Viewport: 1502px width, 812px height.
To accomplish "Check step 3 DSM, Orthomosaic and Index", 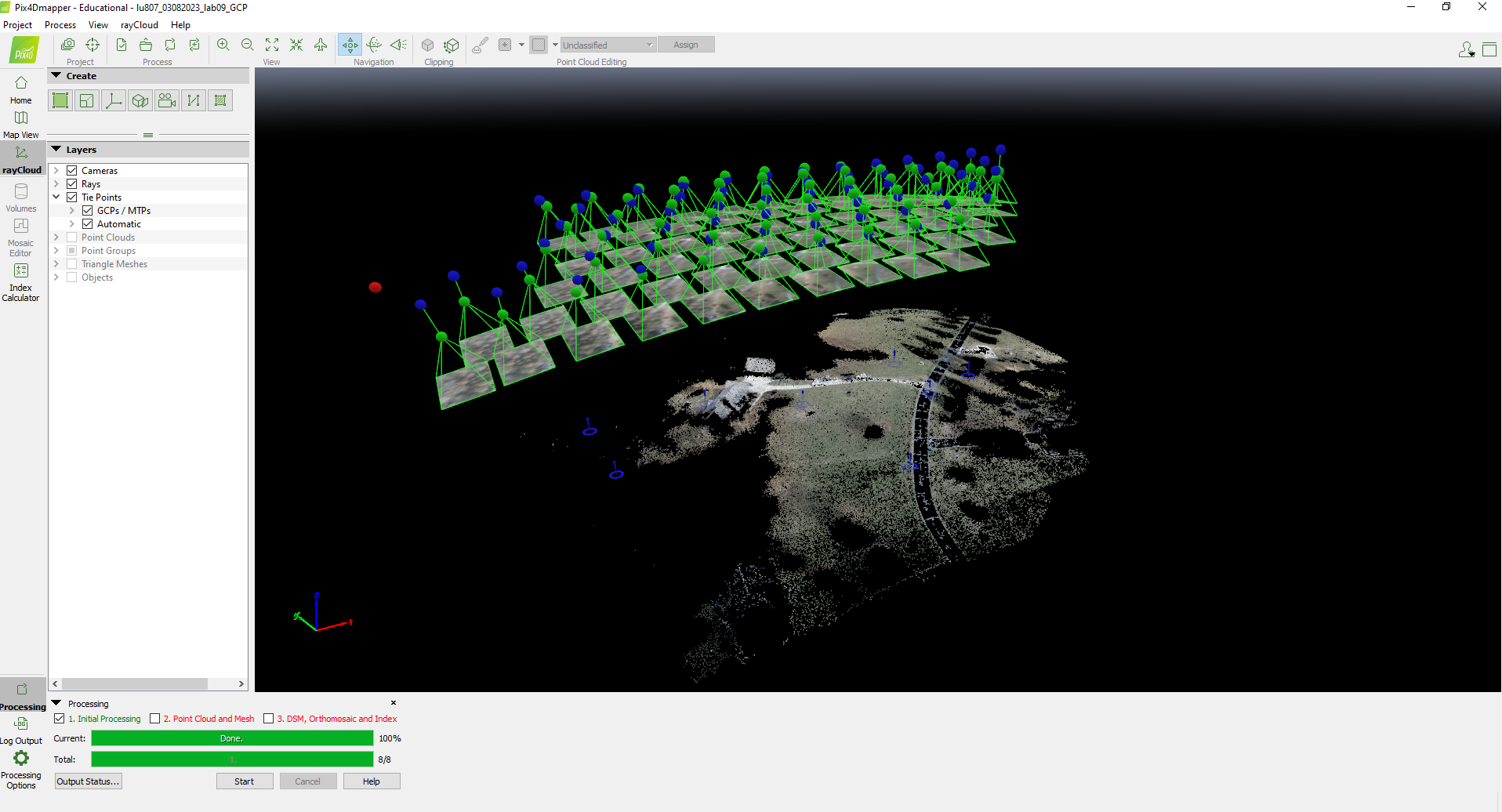I will [269, 719].
